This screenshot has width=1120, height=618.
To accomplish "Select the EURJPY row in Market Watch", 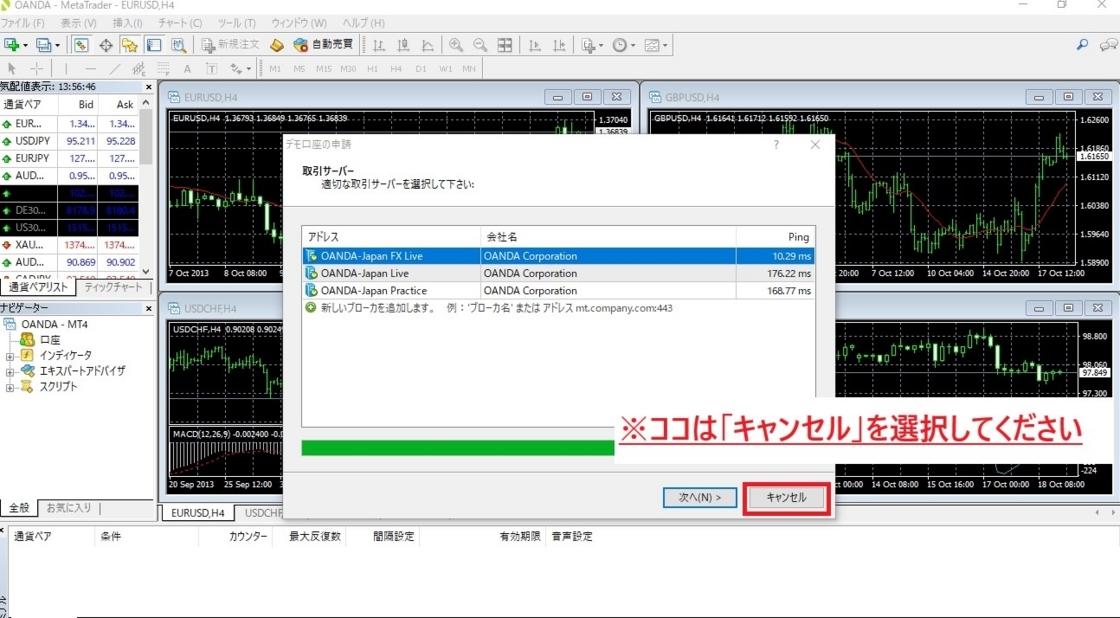I will 69,159.
